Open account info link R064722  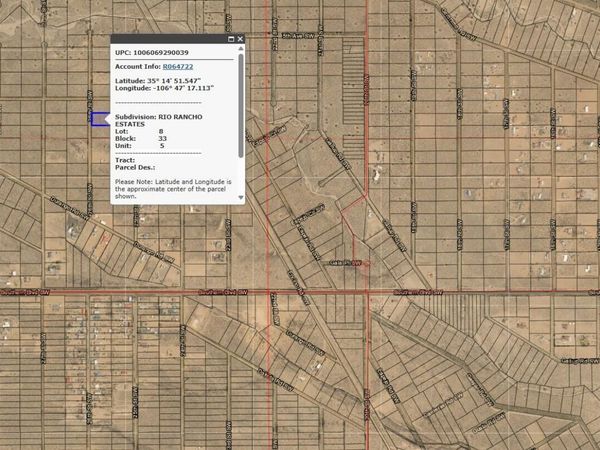click(x=178, y=67)
